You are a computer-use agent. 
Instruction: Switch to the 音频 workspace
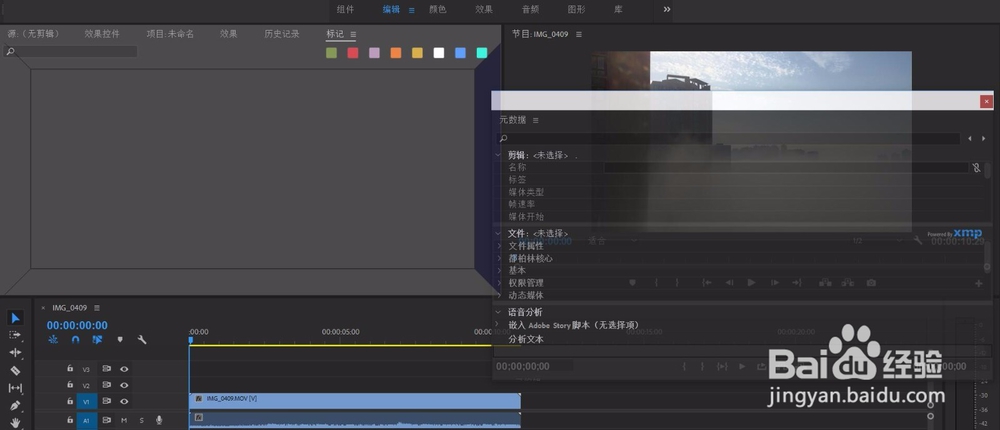tap(531, 10)
